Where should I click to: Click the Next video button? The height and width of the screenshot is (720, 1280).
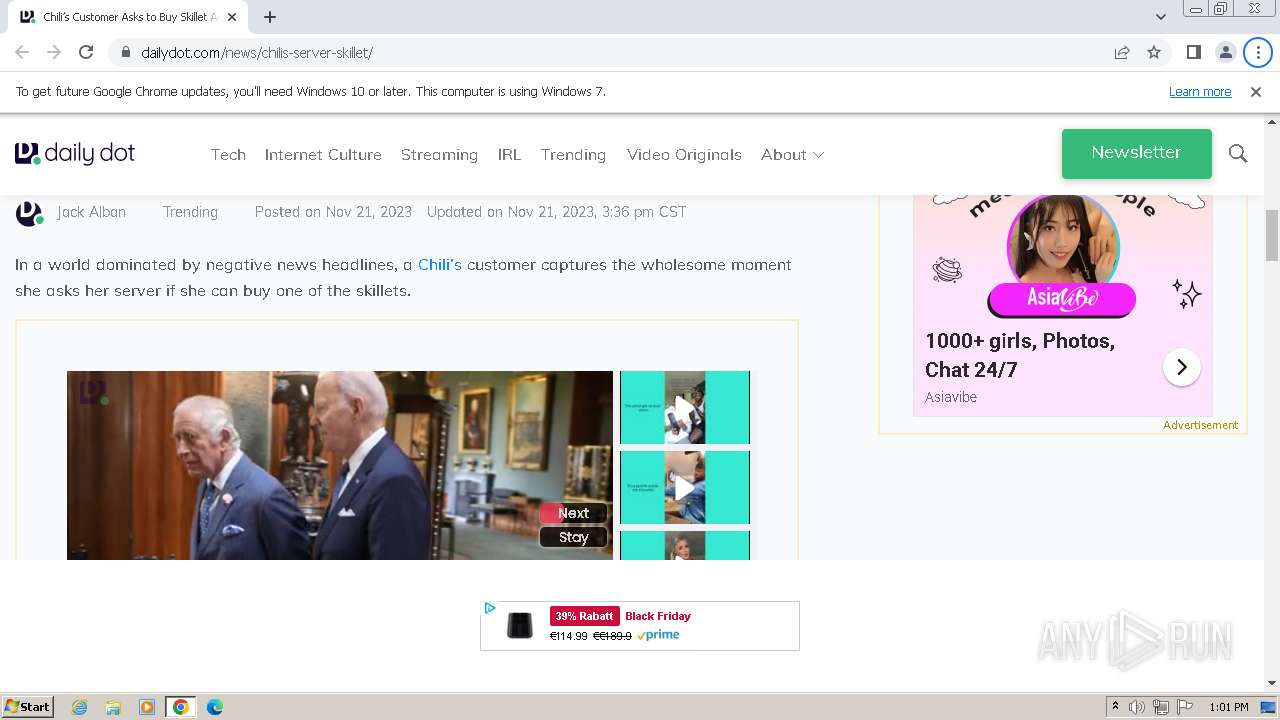pos(573,513)
